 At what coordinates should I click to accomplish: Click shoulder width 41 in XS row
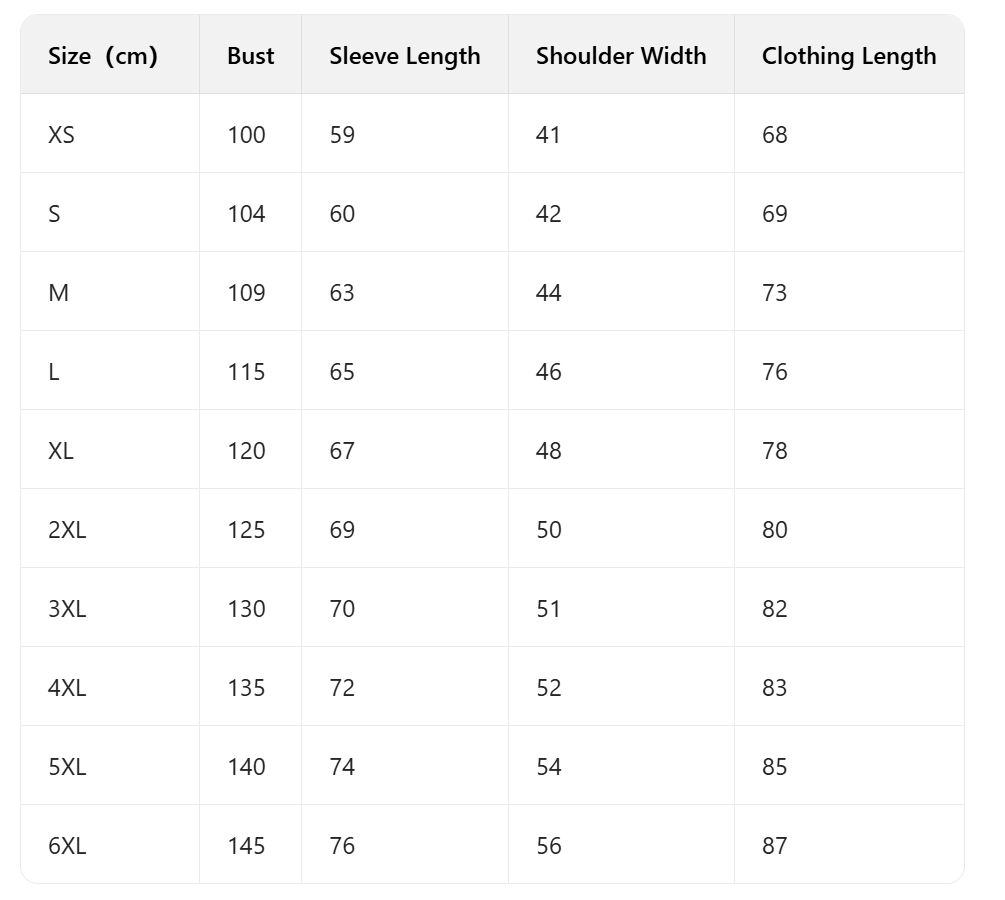(x=548, y=135)
